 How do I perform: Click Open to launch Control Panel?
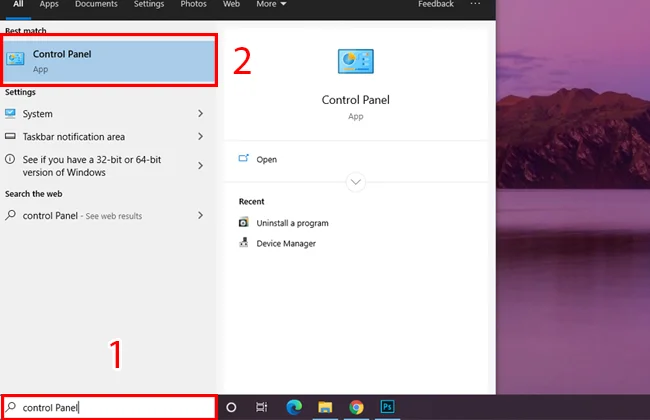(x=267, y=159)
